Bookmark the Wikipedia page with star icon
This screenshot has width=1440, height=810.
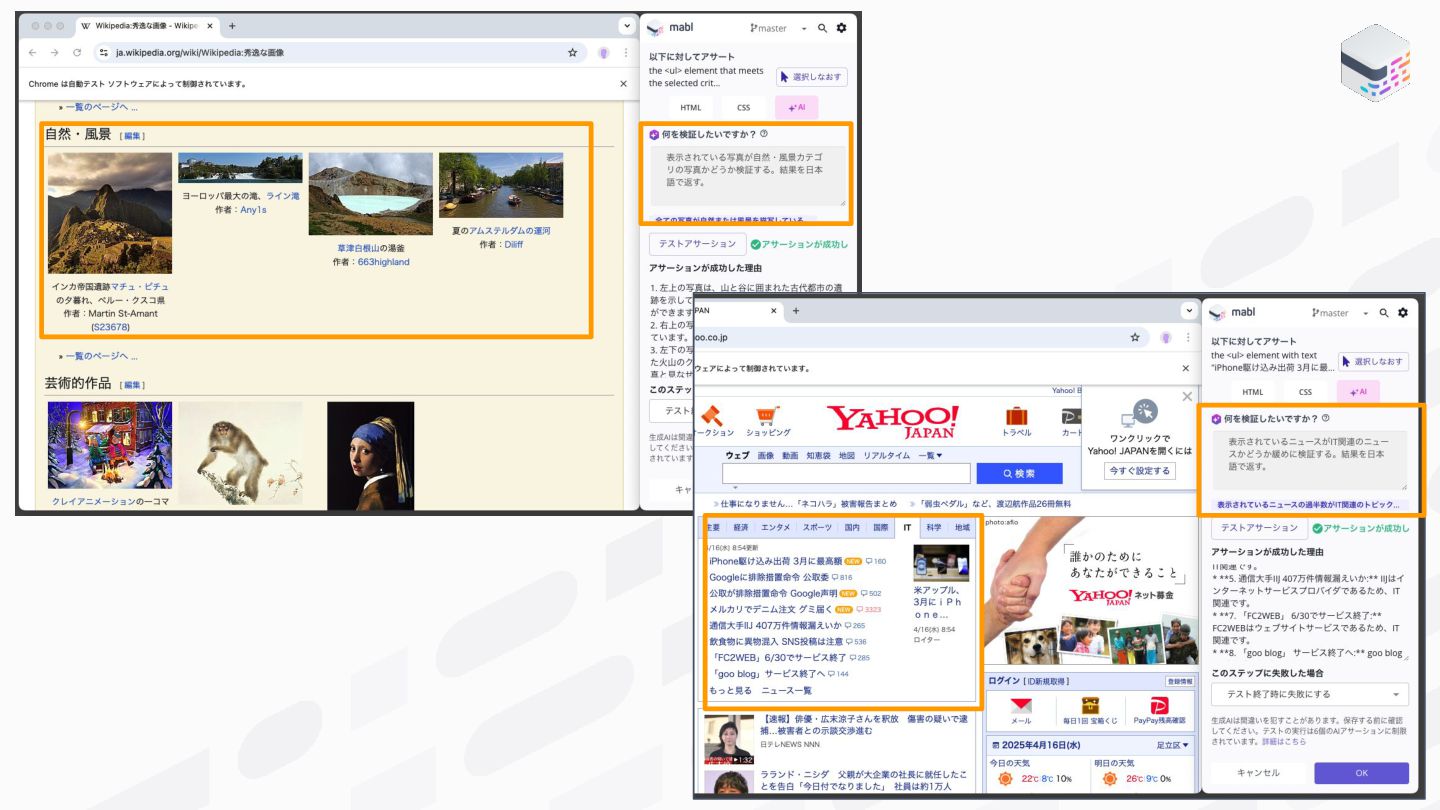pyautogui.click(x=572, y=53)
